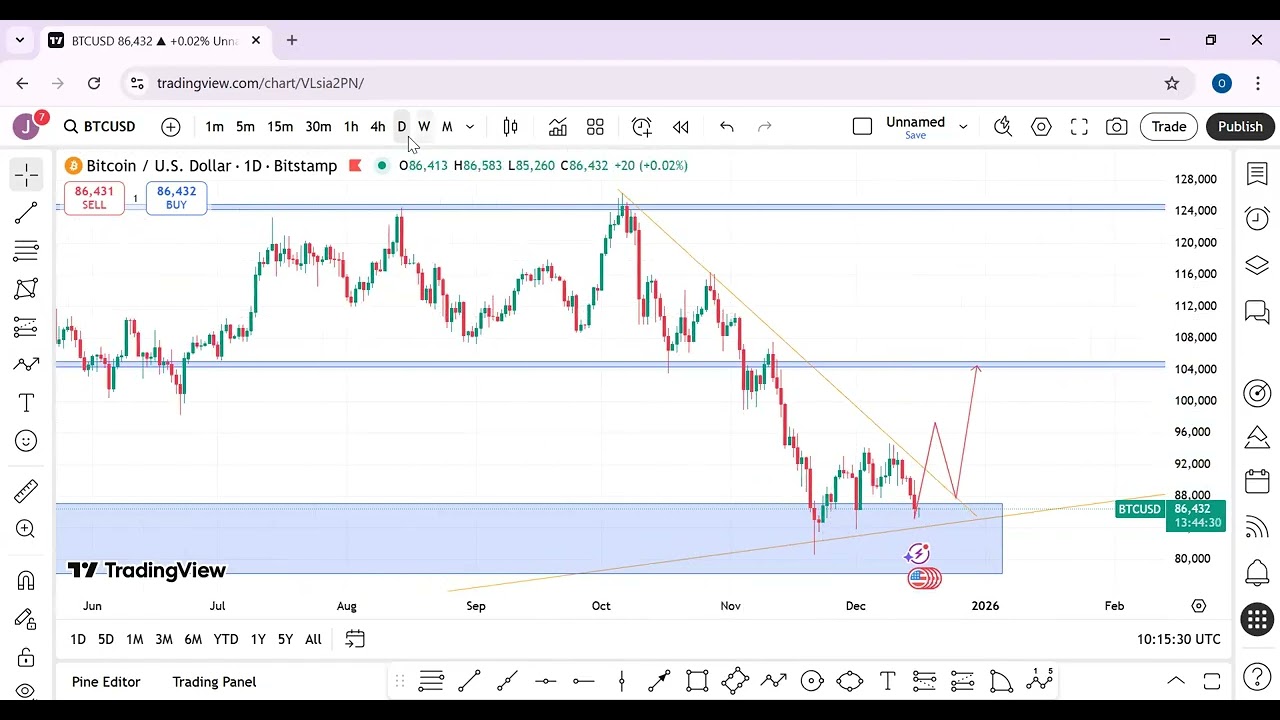The height and width of the screenshot is (720, 1280).
Task: Open the emoji icons tool
Action: click(x=26, y=441)
